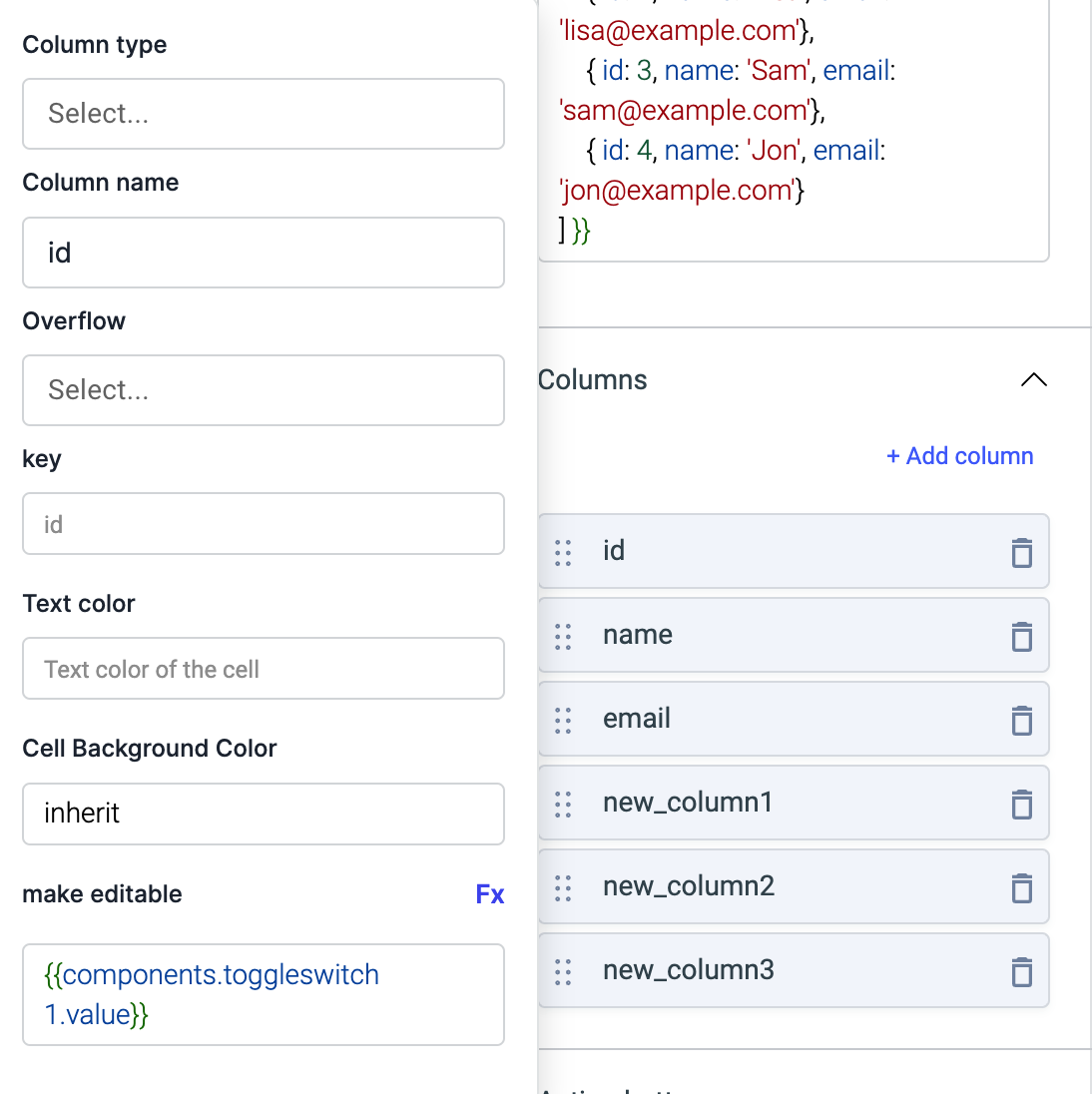Screen dimensions: 1092x1094
Task: Click the Text color input field
Action: coord(264,669)
